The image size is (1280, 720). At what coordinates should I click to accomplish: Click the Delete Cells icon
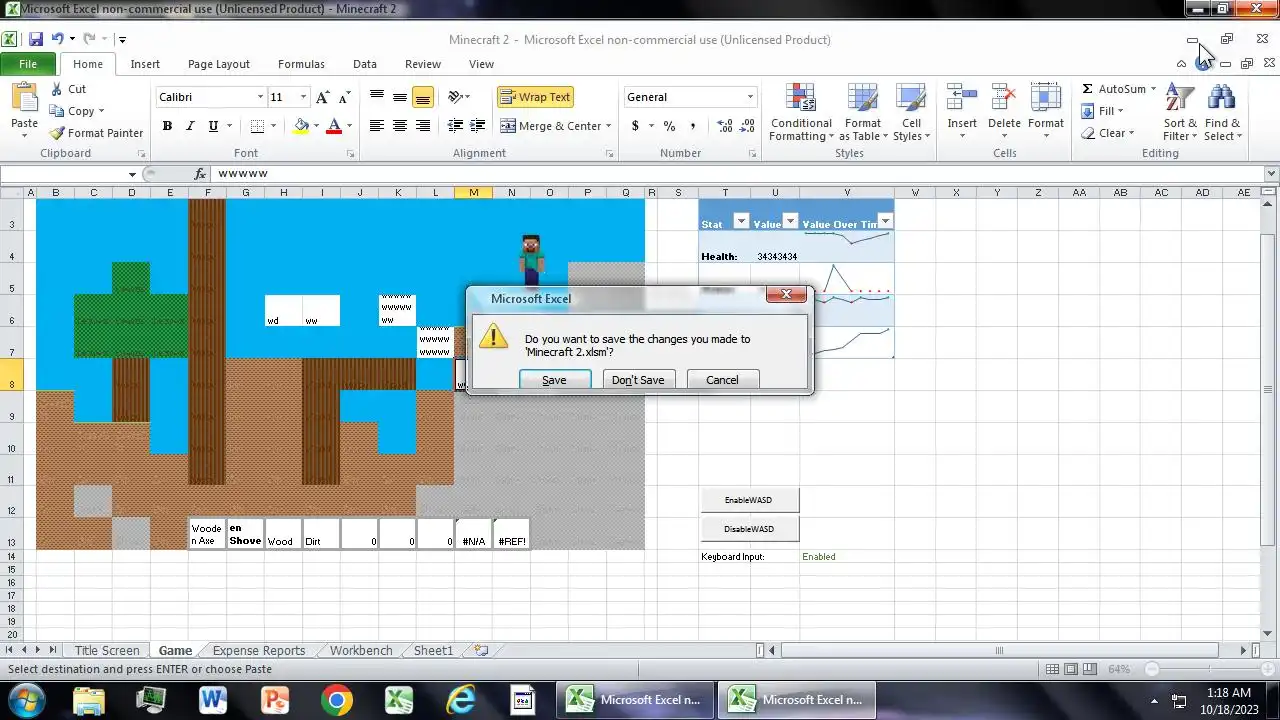tap(1004, 99)
